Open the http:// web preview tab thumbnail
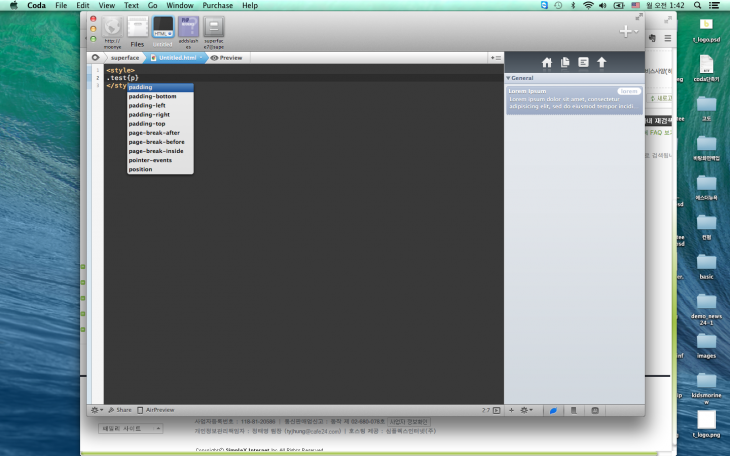This screenshot has height=456, width=730. click(x=112, y=33)
